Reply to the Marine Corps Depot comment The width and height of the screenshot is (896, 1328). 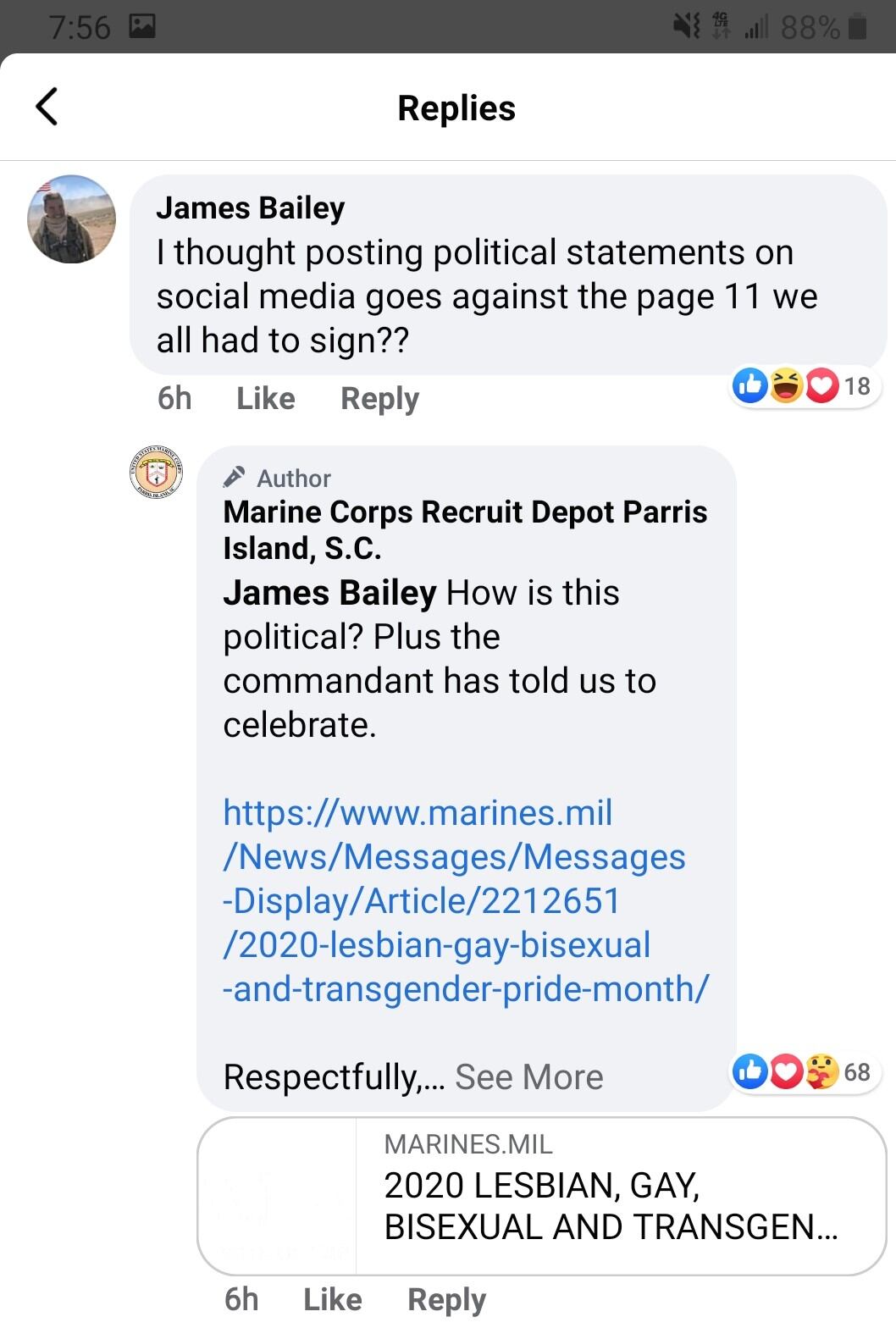(x=446, y=1299)
